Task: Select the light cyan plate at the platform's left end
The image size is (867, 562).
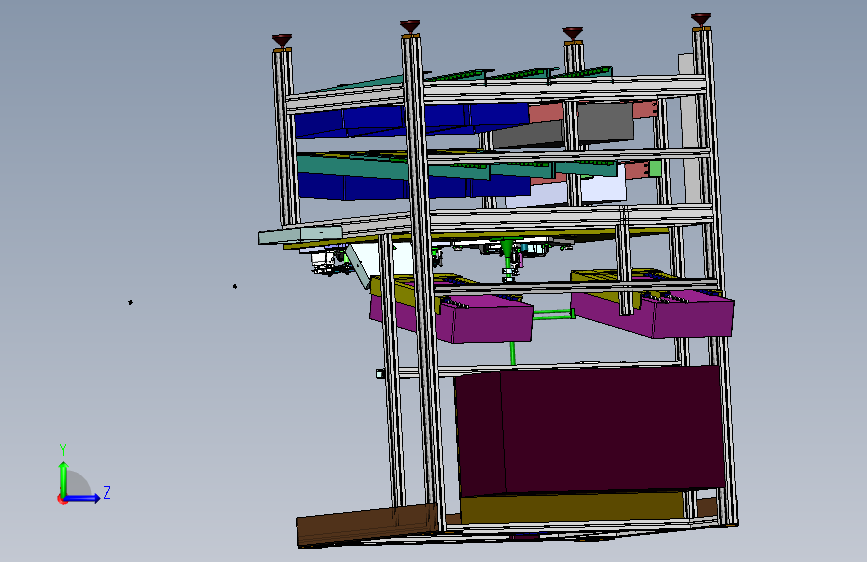Action: (x=301, y=235)
